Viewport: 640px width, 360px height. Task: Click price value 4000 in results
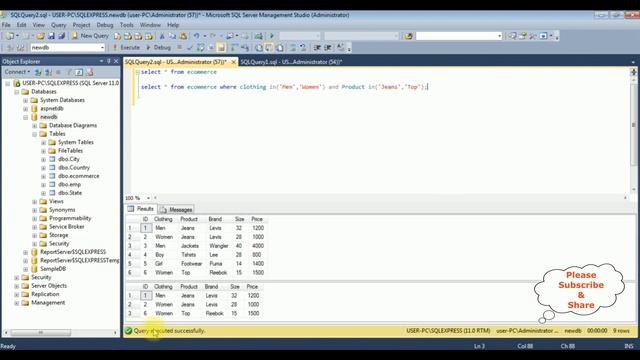[x=258, y=246]
